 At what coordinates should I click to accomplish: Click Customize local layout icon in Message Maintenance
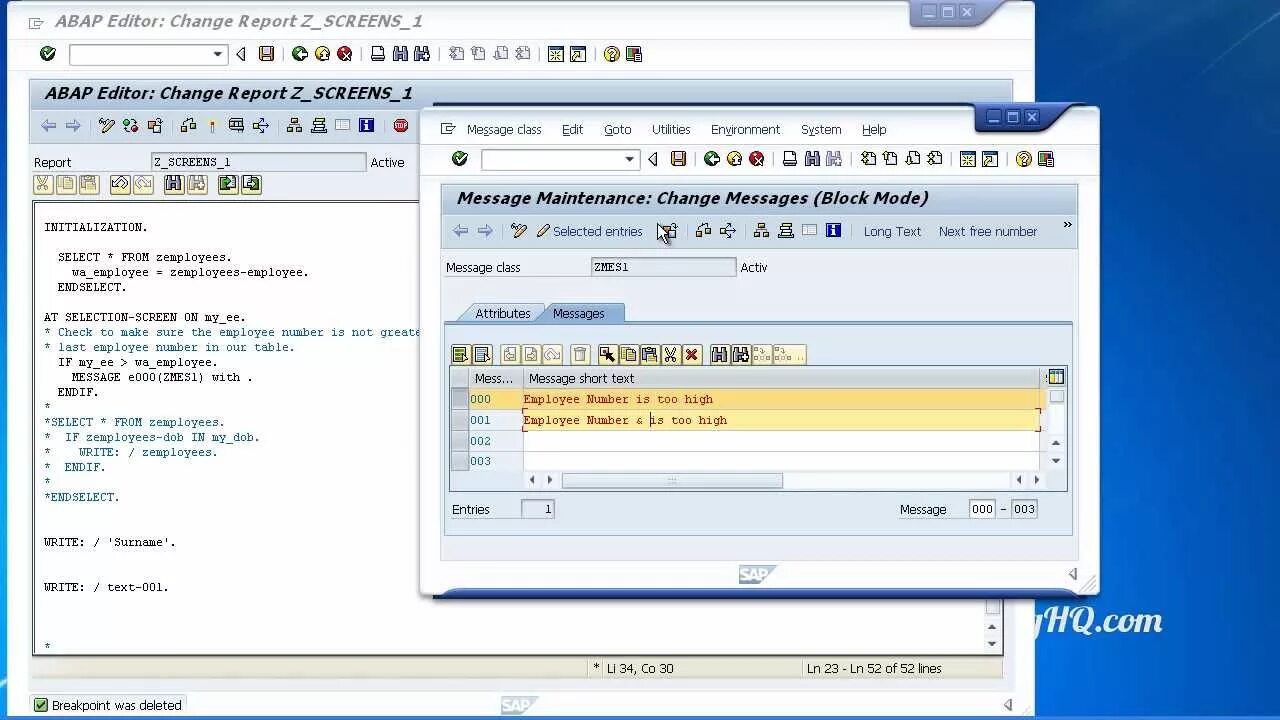click(1046, 159)
